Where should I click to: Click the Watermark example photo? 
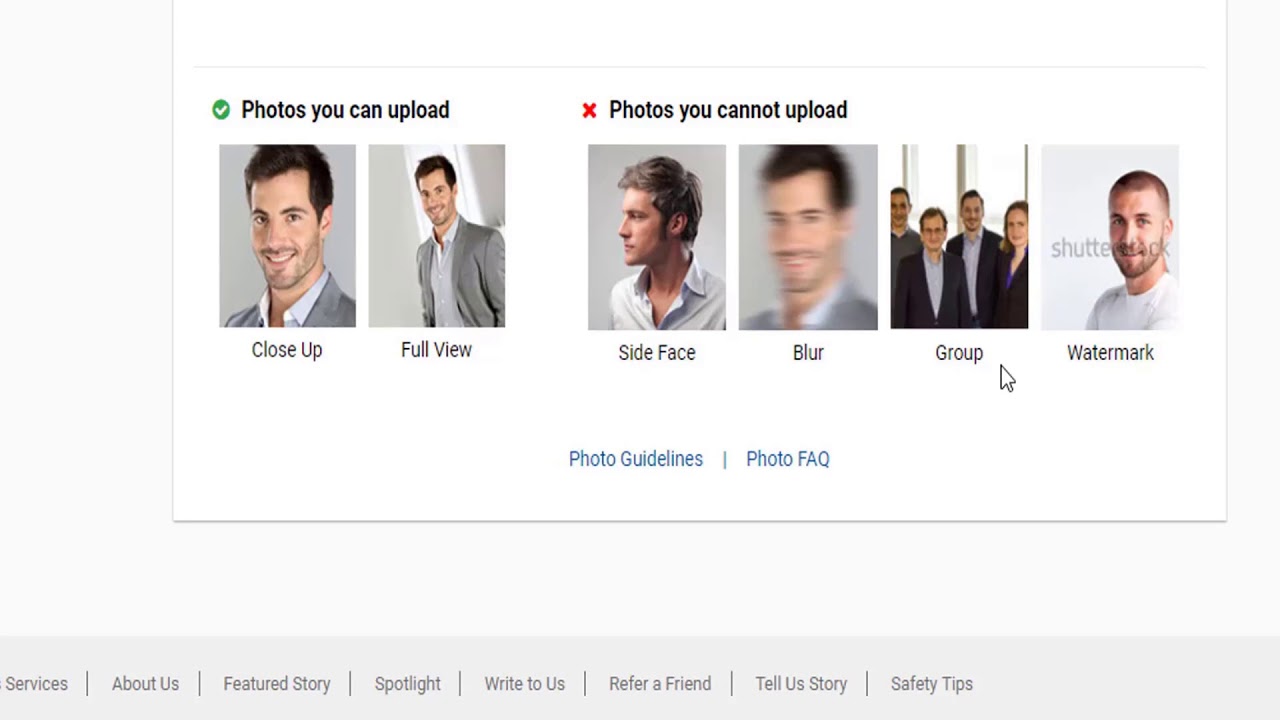[1110, 237]
